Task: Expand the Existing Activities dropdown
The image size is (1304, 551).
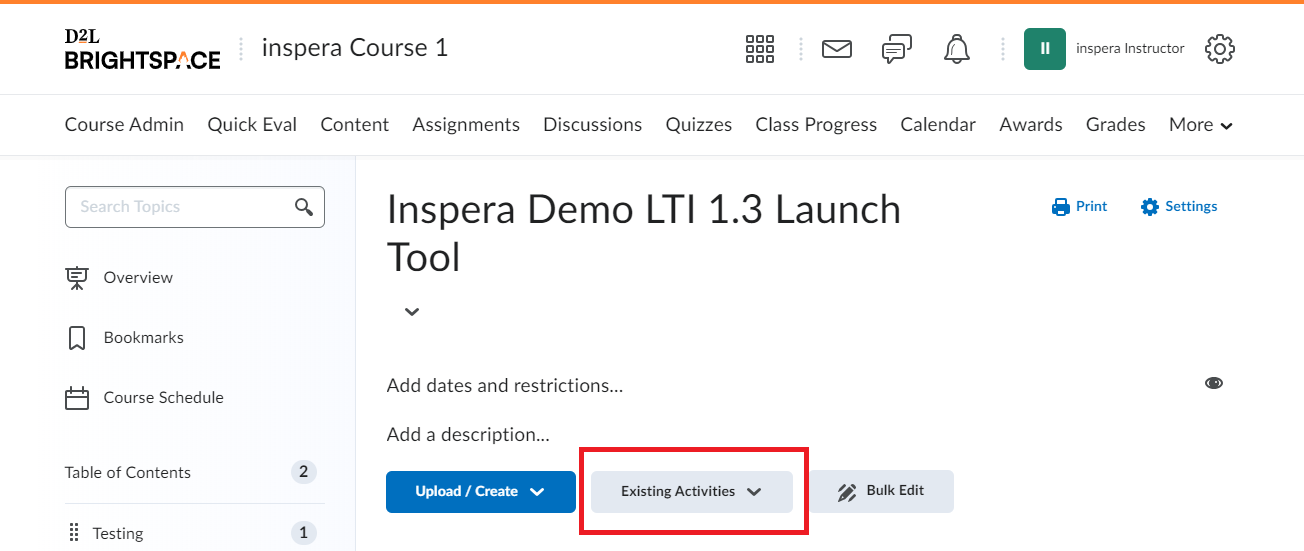Action: coord(692,491)
